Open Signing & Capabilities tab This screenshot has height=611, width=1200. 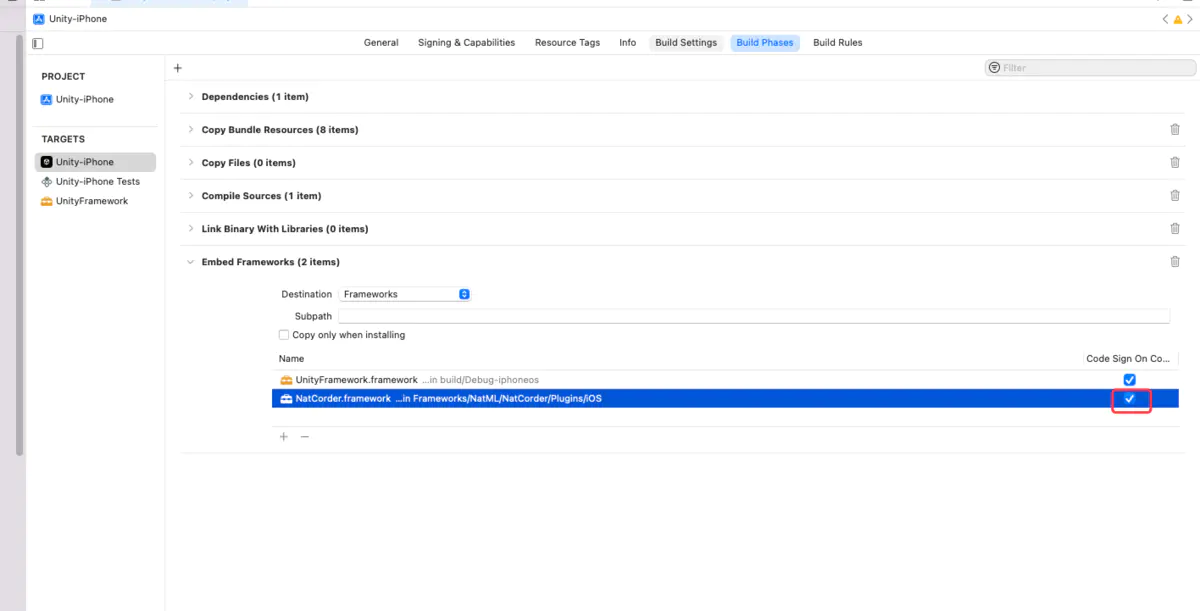(x=466, y=43)
